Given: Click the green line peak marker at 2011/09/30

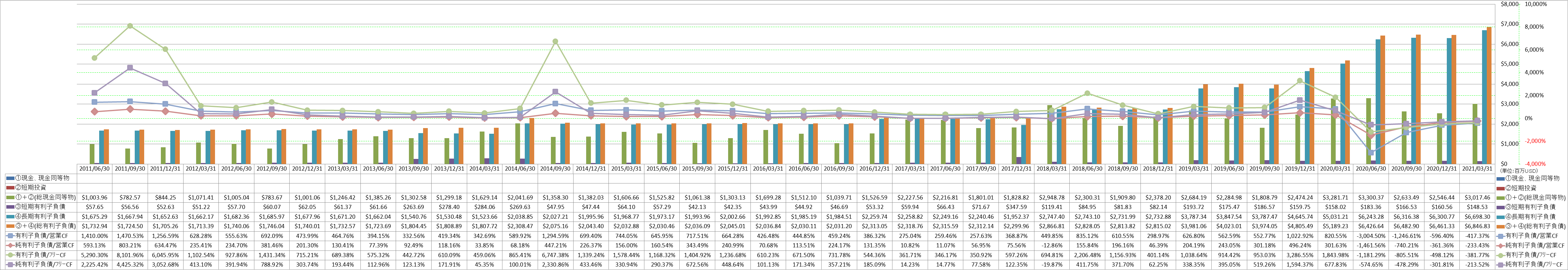Looking at the screenshot, I should click(130, 26).
